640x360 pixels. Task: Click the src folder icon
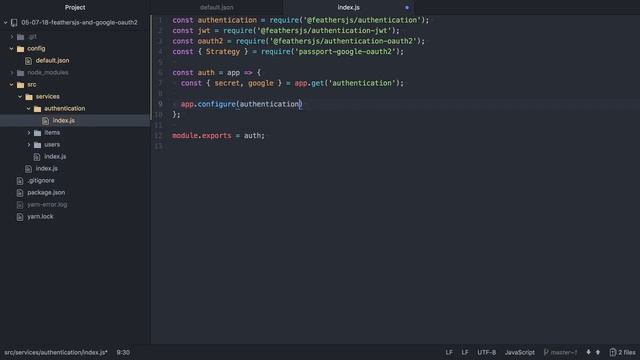20,84
